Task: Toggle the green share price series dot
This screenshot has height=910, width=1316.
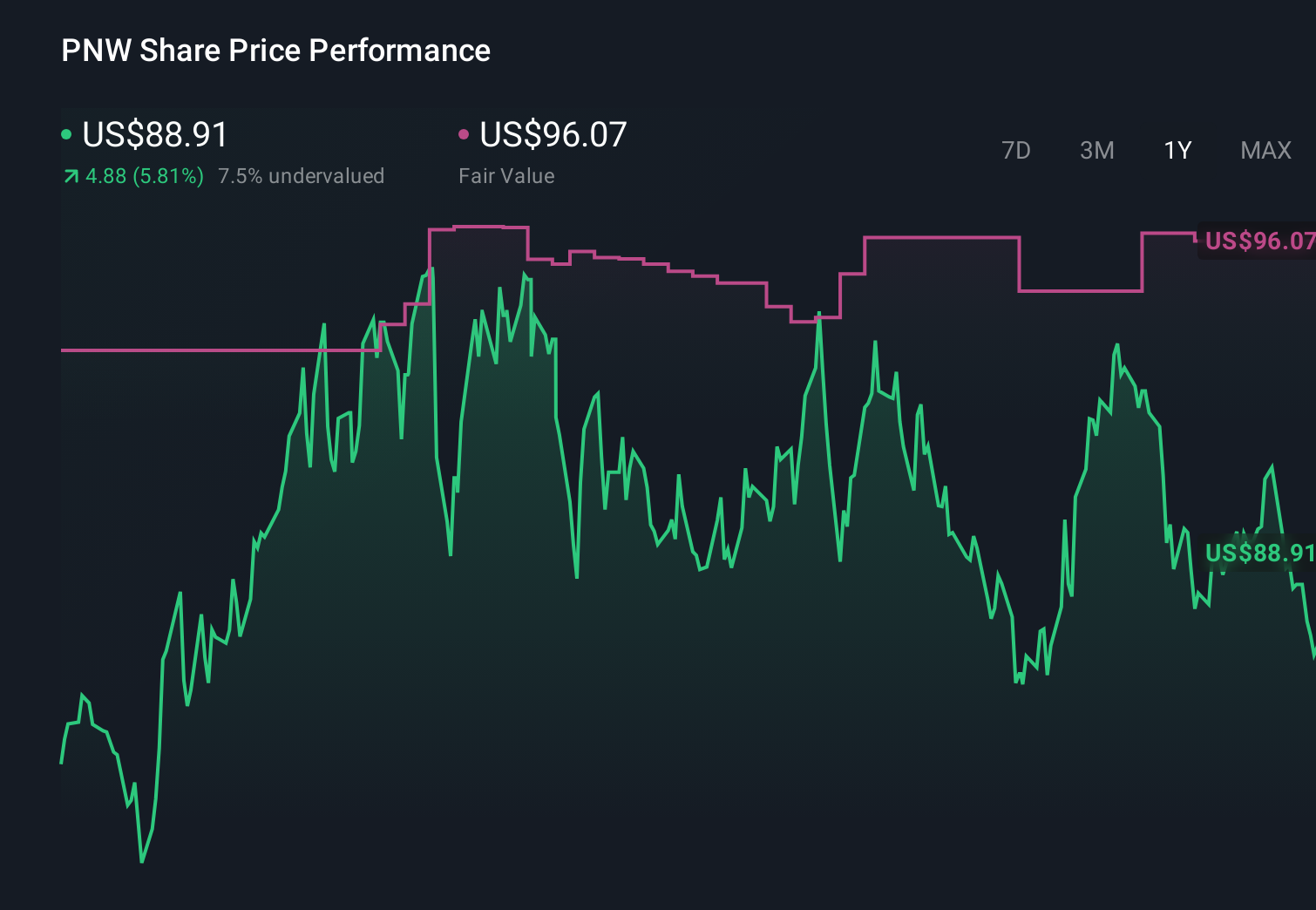Action: click(x=65, y=133)
